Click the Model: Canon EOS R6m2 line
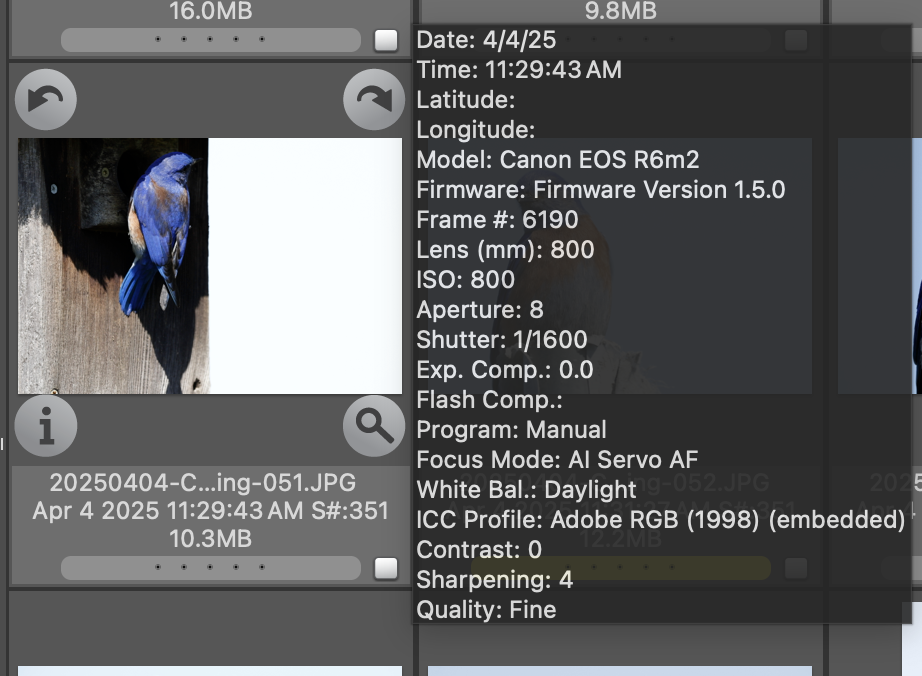This screenshot has width=922, height=676. pos(558,160)
